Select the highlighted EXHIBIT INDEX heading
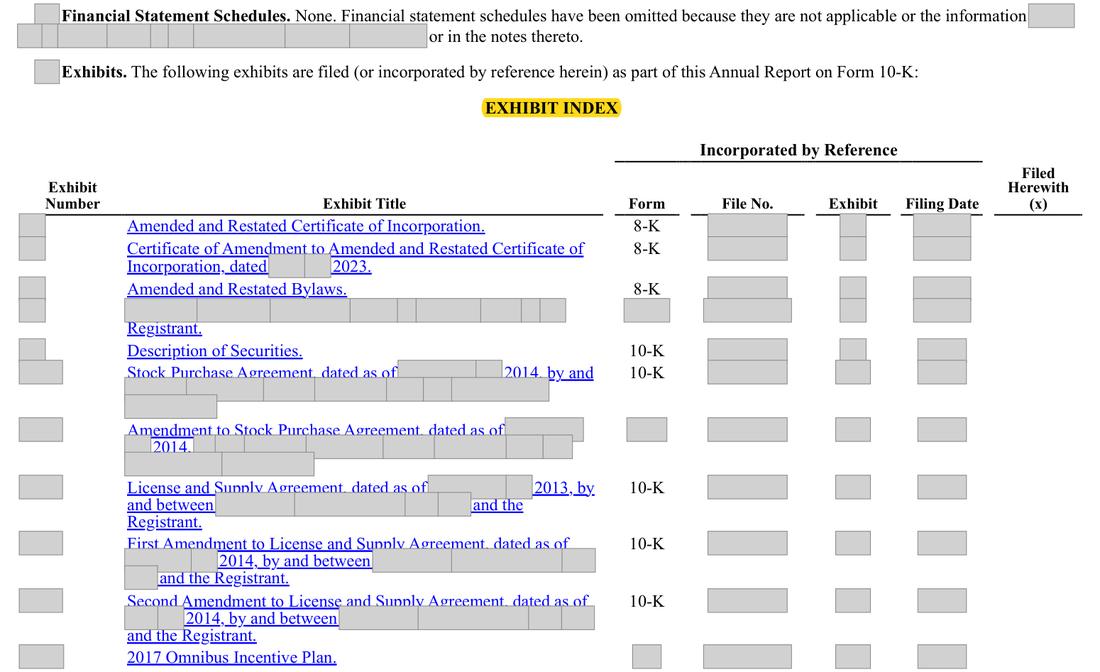The width and height of the screenshot is (1100, 672). pyautogui.click(x=551, y=108)
